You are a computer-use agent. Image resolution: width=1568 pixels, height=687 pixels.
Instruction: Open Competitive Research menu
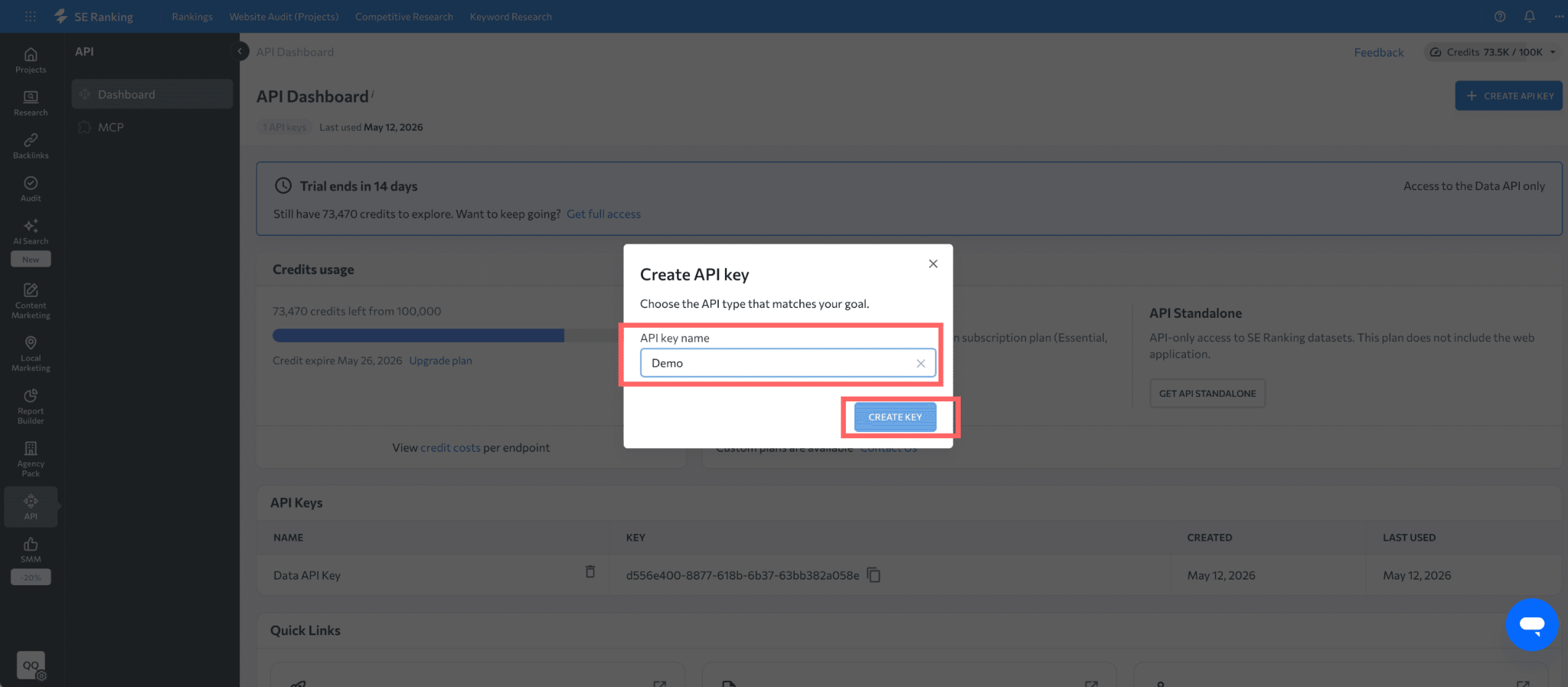click(404, 17)
